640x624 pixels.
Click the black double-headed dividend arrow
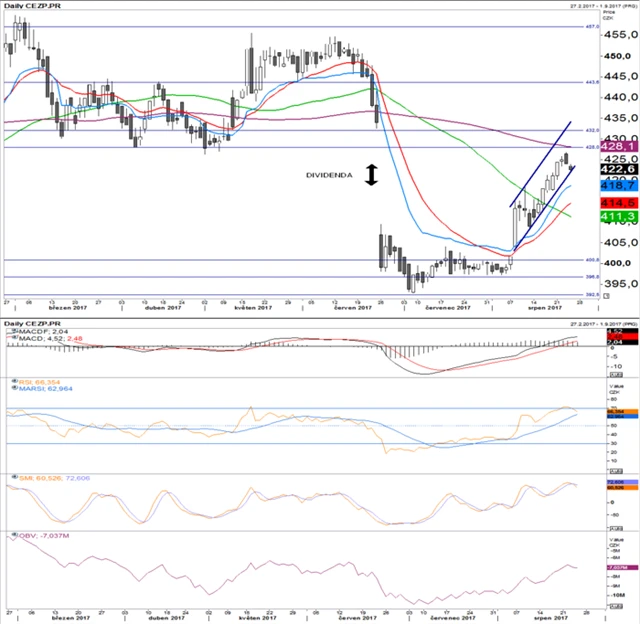click(371, 174)
